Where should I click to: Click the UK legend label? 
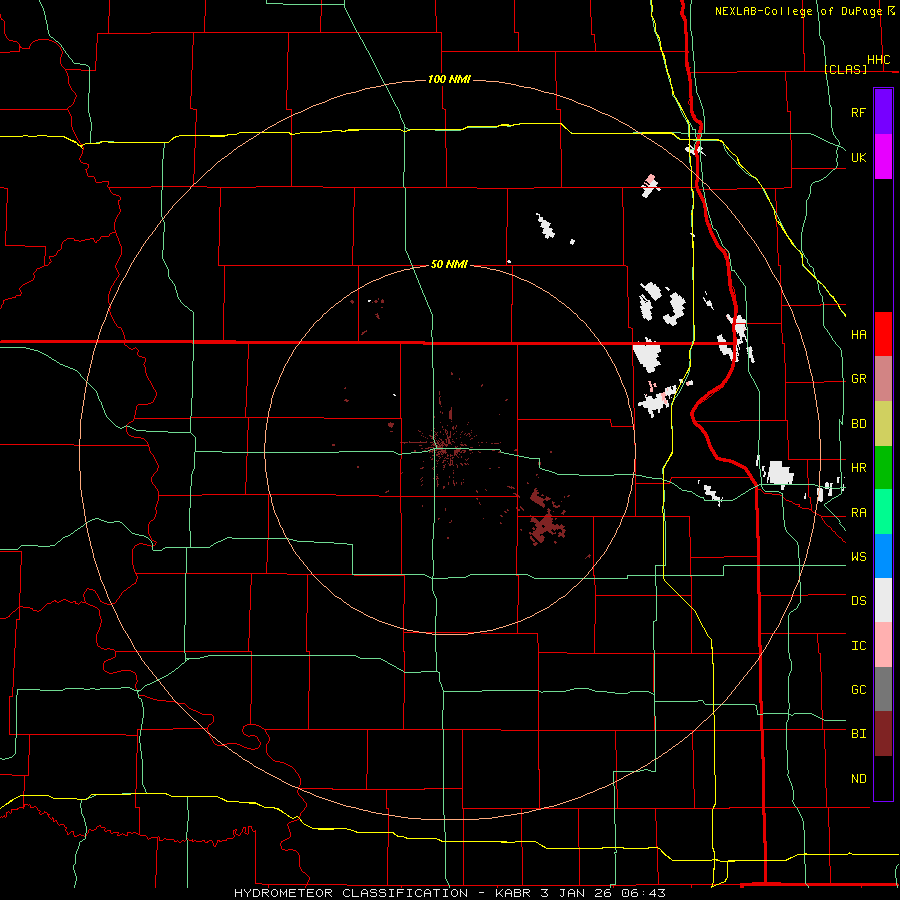tap(859, 157)
